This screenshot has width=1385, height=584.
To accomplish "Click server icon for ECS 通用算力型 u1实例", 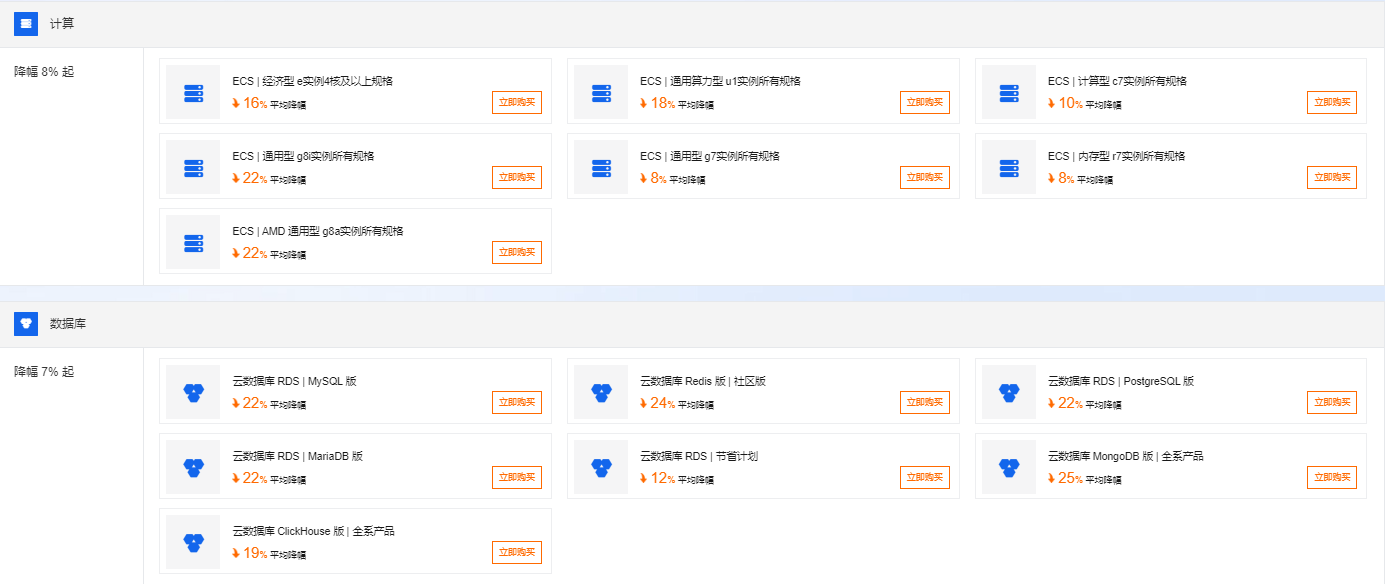I will click(601, 93).
